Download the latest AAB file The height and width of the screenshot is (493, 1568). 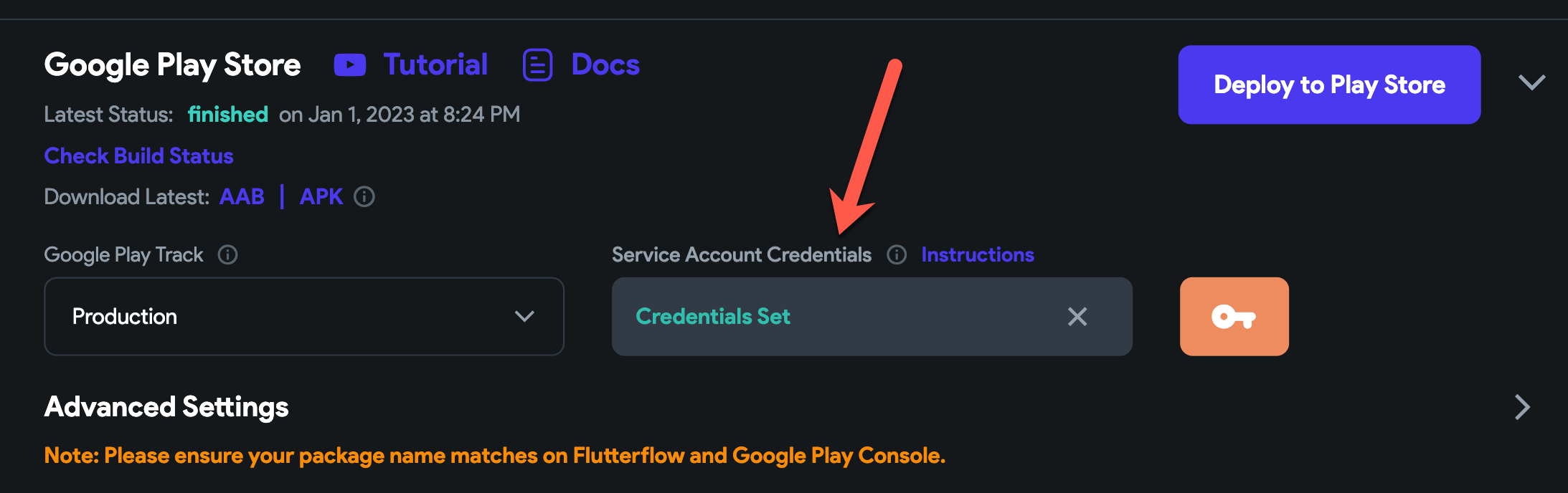242,196
